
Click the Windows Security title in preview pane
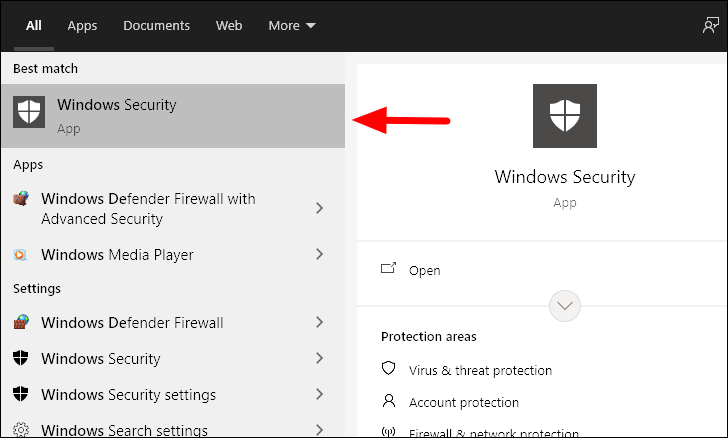click(565, 177)
